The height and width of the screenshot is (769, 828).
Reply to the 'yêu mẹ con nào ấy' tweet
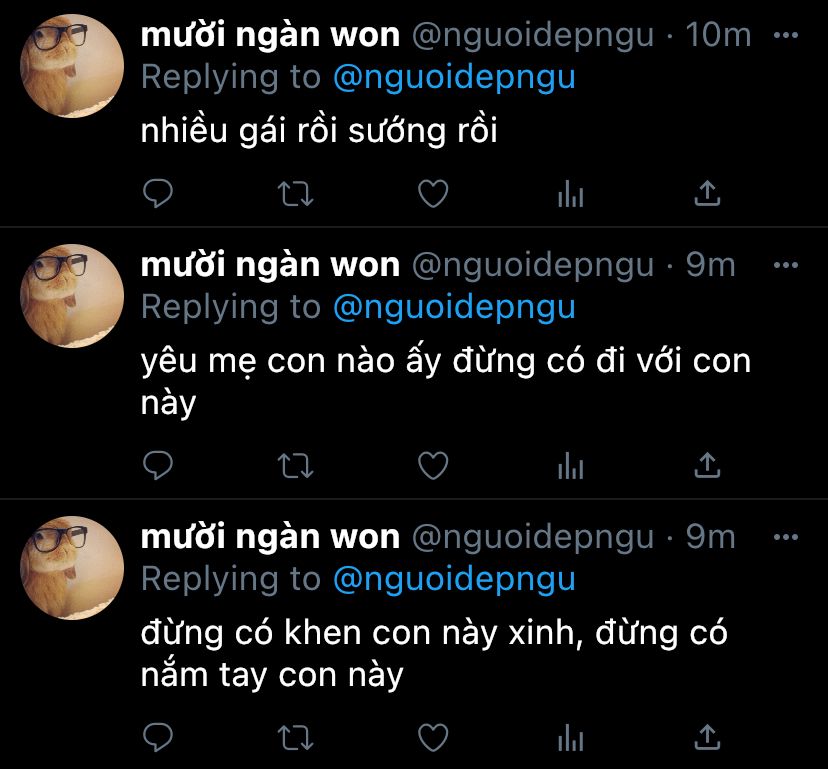(158, 465)
